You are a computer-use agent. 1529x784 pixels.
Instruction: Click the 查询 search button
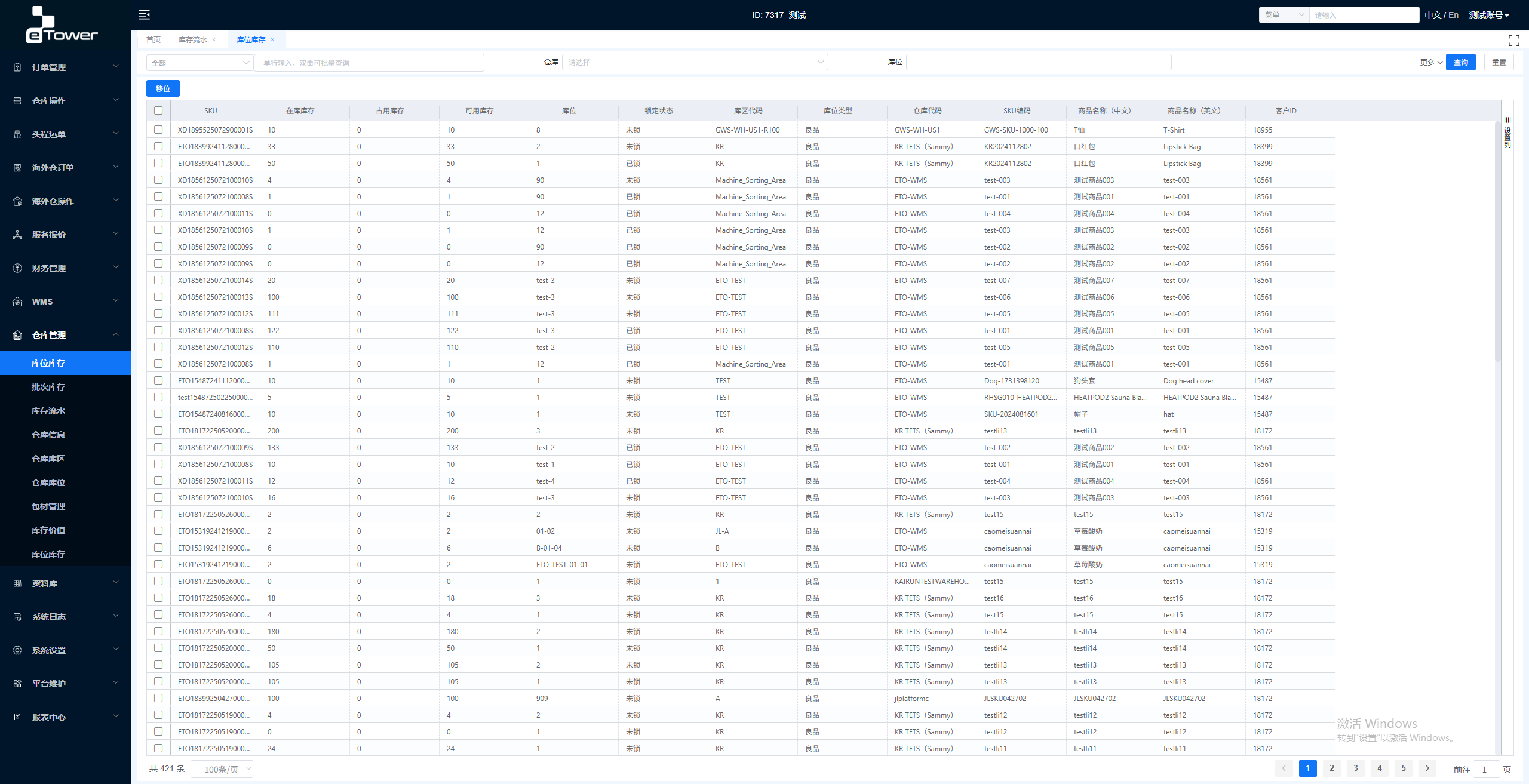point(1460,62)
